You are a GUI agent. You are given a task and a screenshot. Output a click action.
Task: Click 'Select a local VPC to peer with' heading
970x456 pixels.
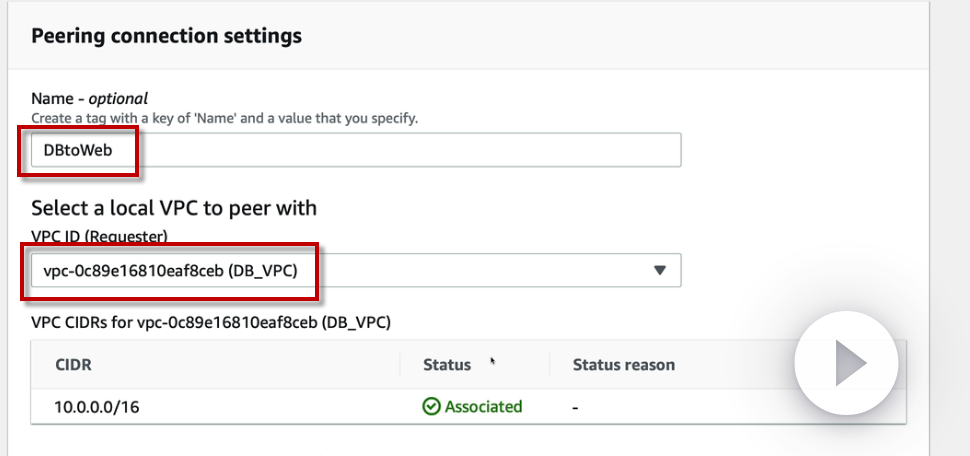[x=174, y=208]
